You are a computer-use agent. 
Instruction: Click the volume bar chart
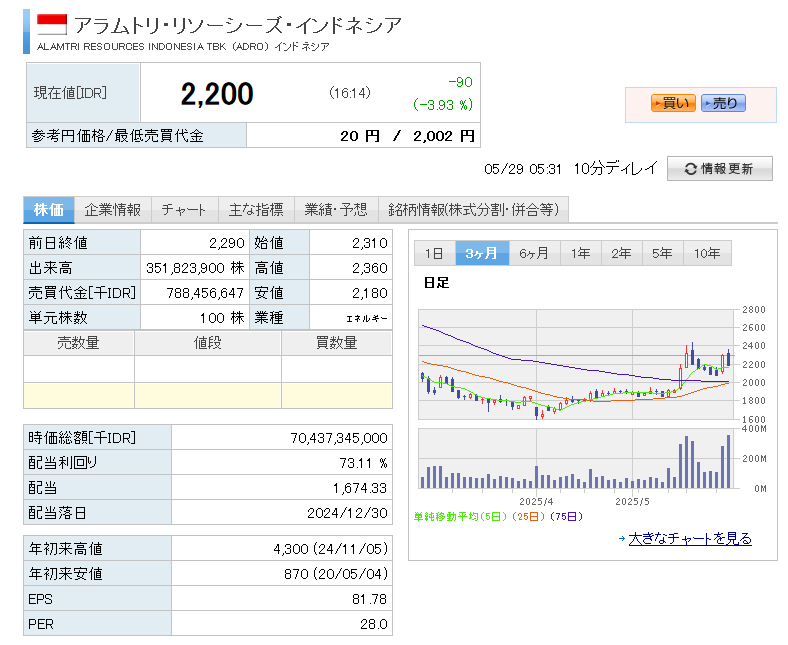click(x=576, y=458)
